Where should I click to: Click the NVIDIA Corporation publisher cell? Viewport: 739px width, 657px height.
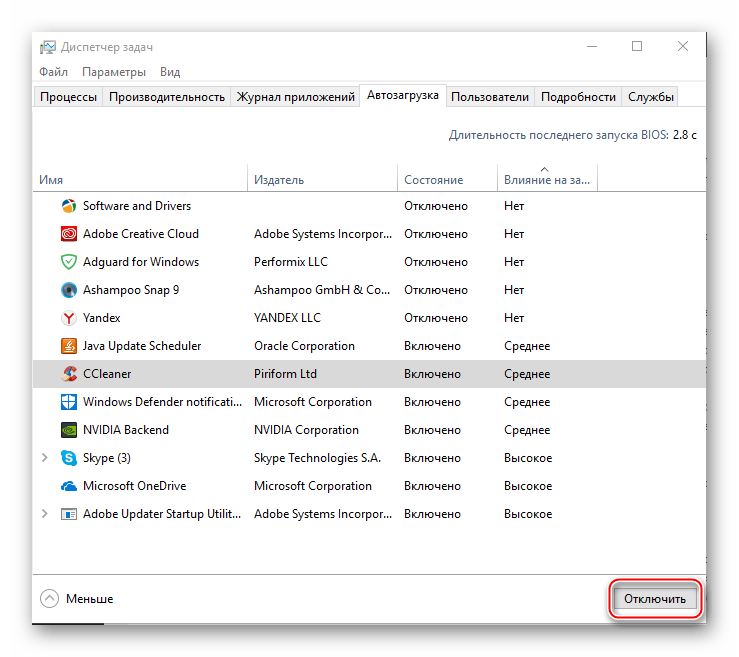click(x=306, y=430)
